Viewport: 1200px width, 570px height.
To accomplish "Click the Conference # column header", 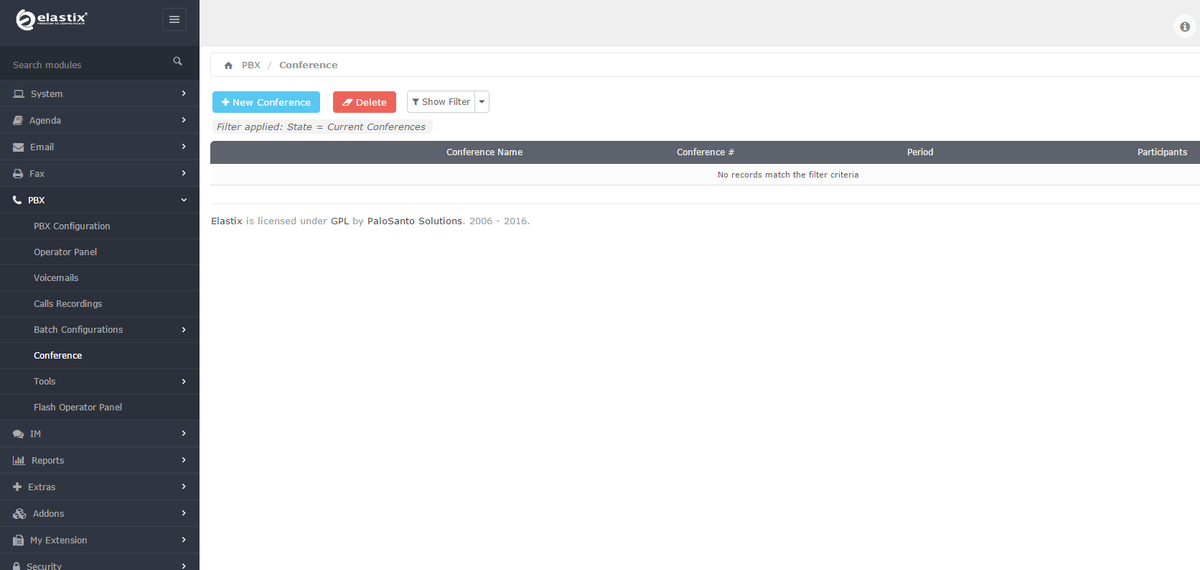I will click(706, 152).
